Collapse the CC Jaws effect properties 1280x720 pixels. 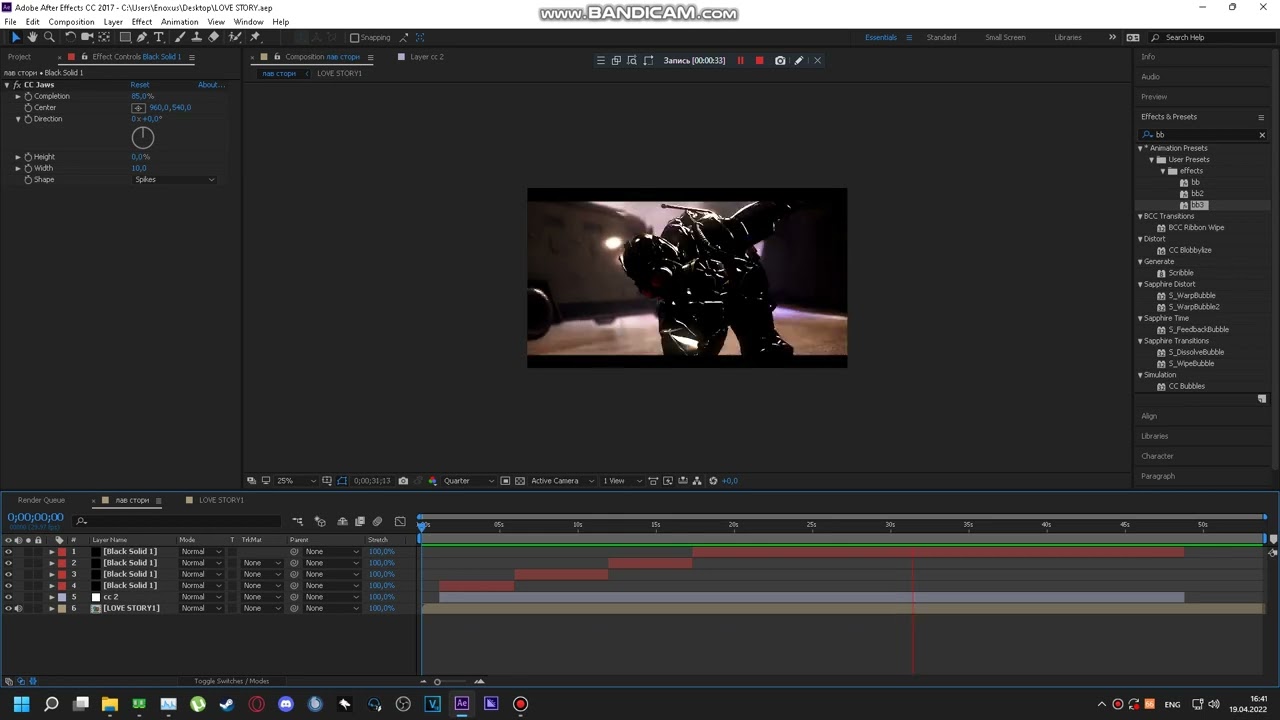7,85
